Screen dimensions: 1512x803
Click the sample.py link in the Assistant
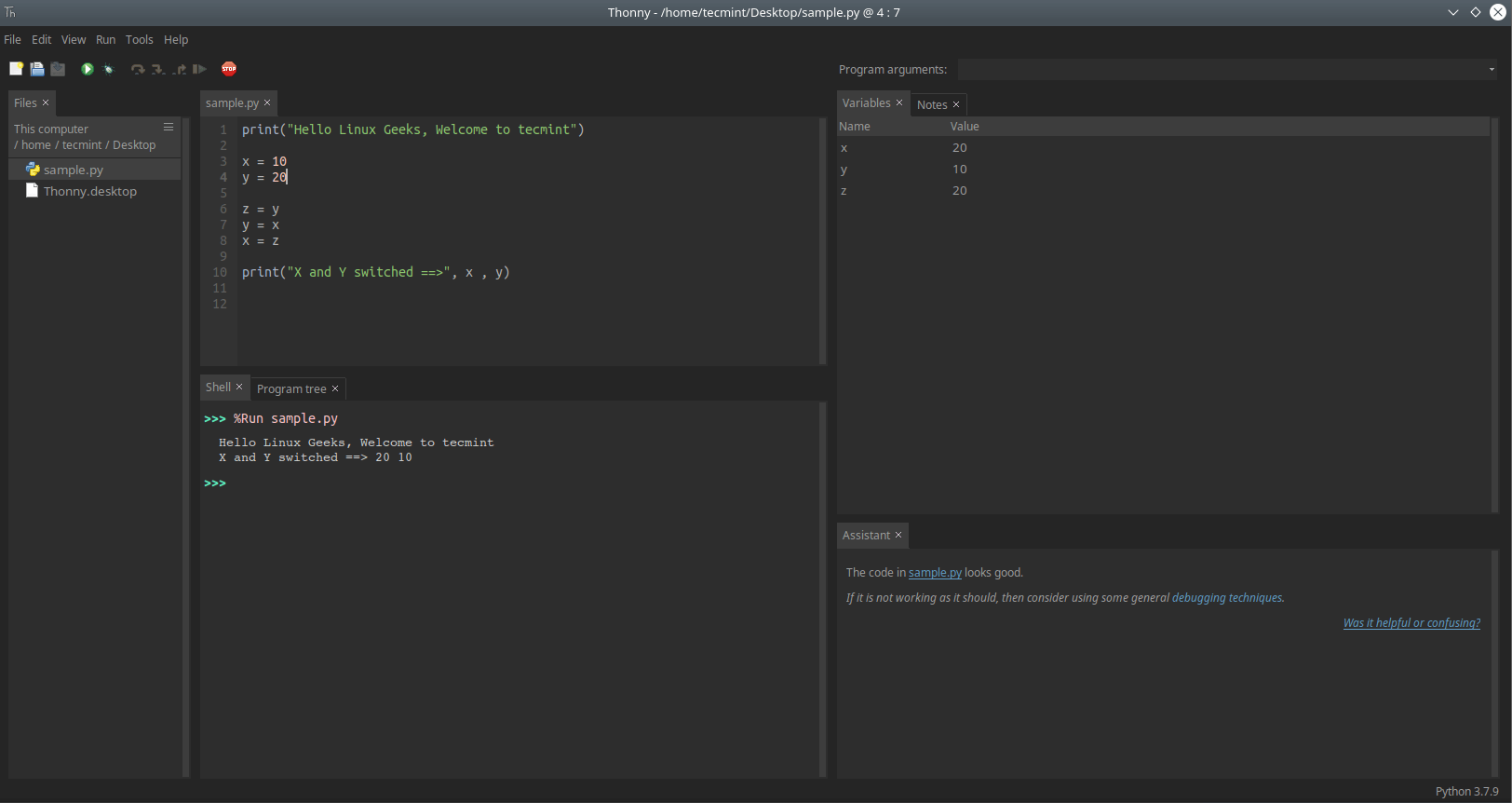click(x=935, y=573)
